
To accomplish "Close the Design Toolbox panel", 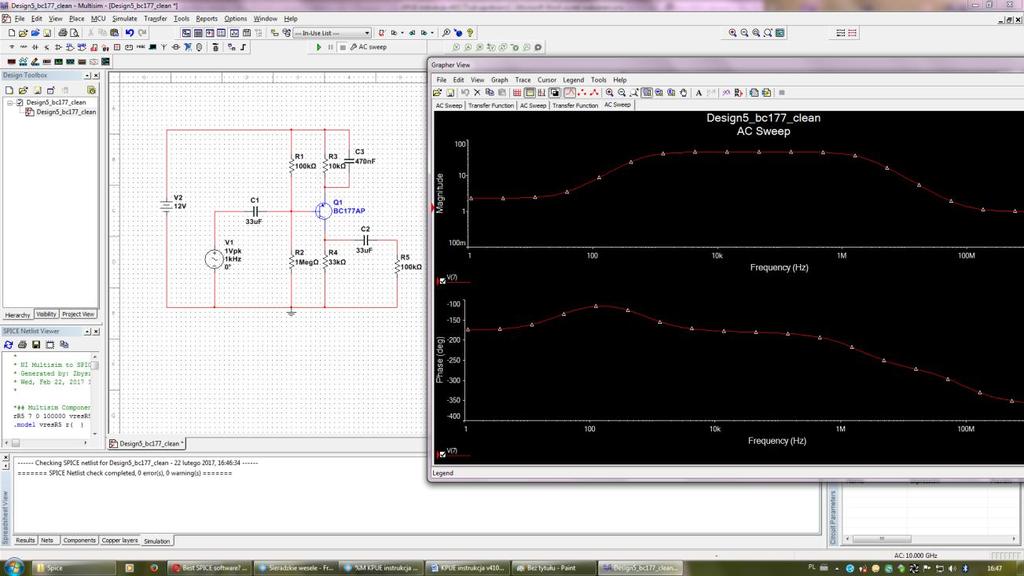I will click(96, 76).
